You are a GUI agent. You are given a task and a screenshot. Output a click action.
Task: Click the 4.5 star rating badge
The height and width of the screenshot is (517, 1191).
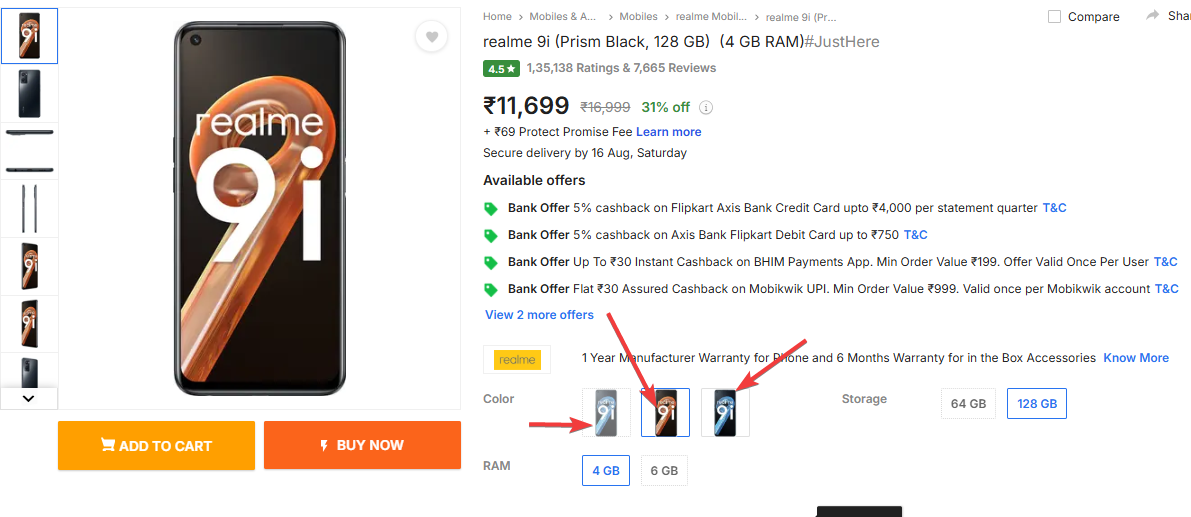pyautogui.click(x=501, y=69)
